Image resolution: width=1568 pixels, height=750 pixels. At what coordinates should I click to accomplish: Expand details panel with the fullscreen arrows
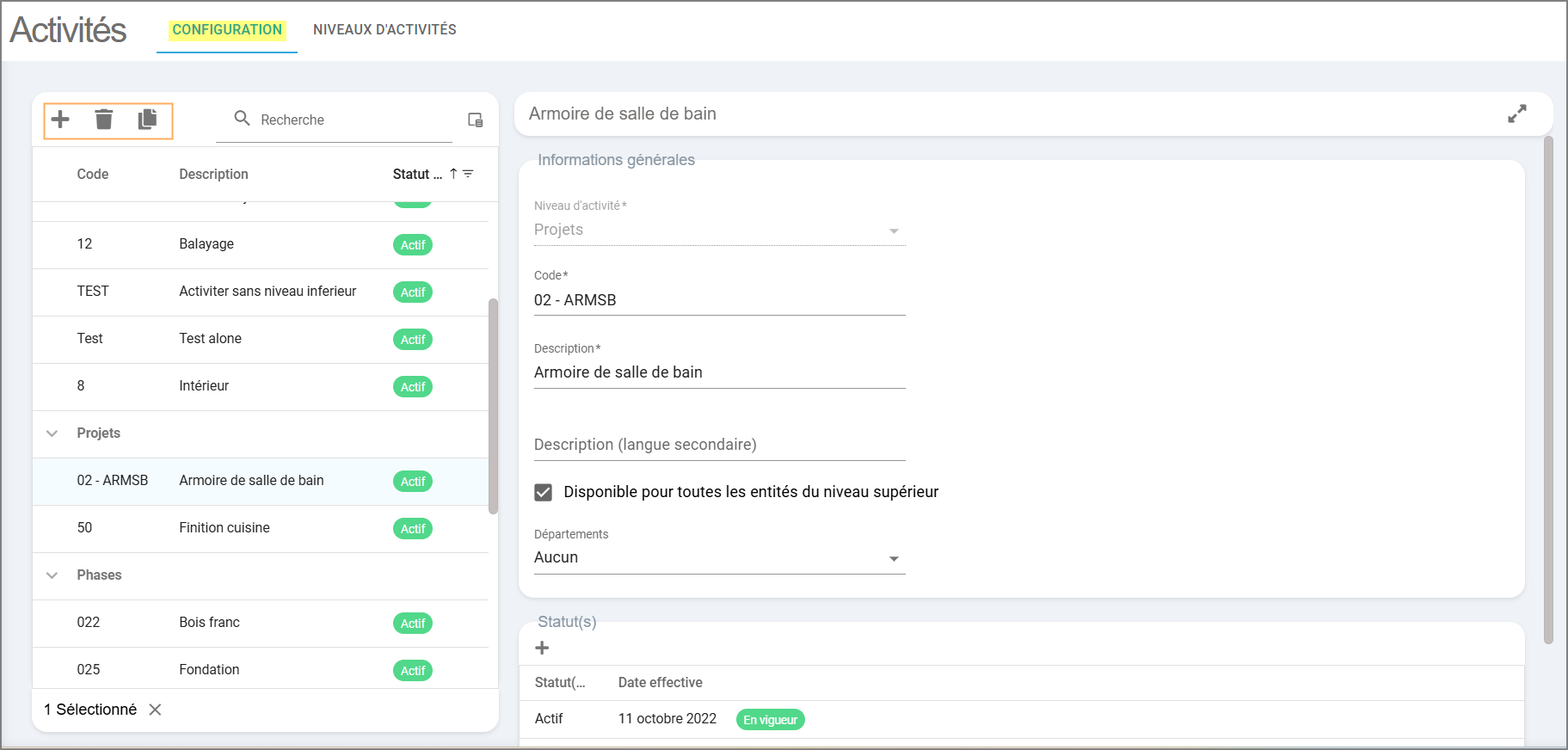click(x=1516, y=114)
